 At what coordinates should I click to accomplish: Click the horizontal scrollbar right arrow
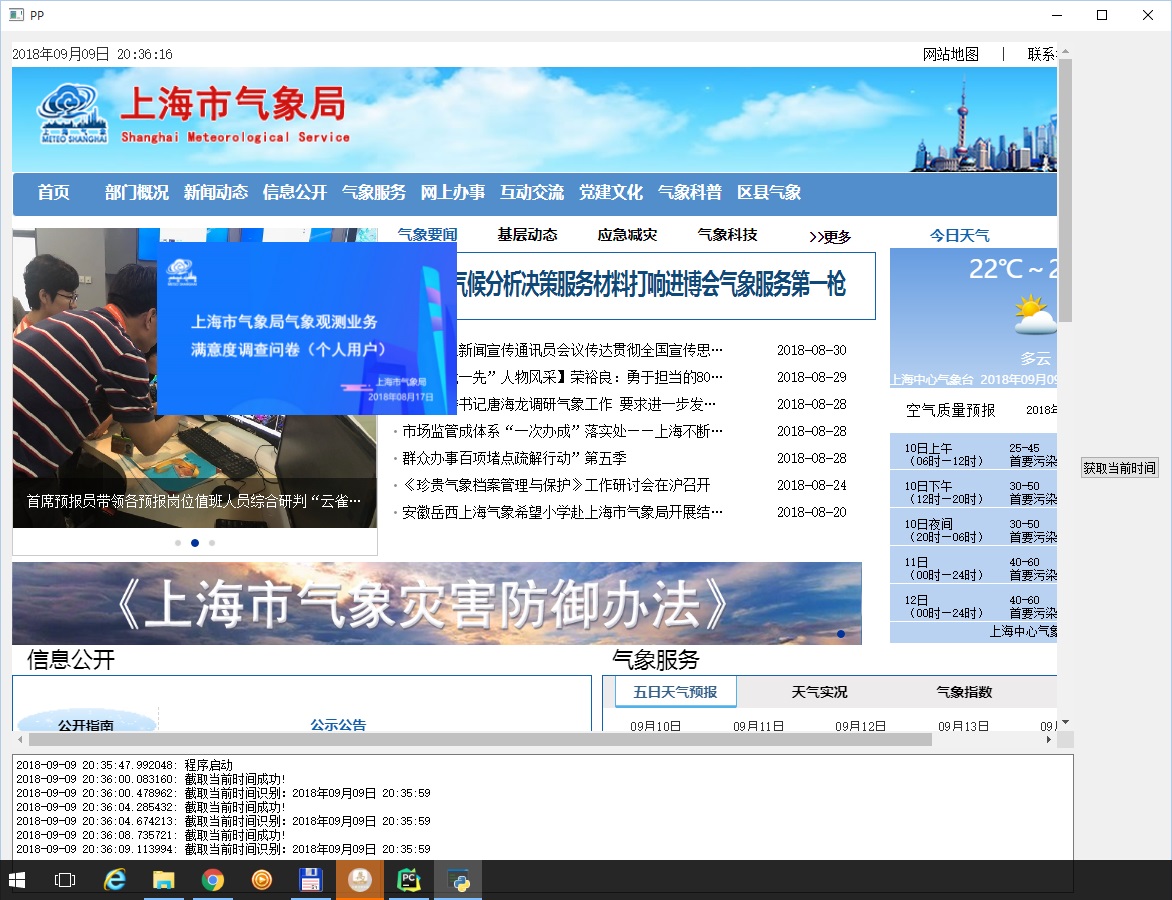pyautogui.click(x=1049, y=739)
